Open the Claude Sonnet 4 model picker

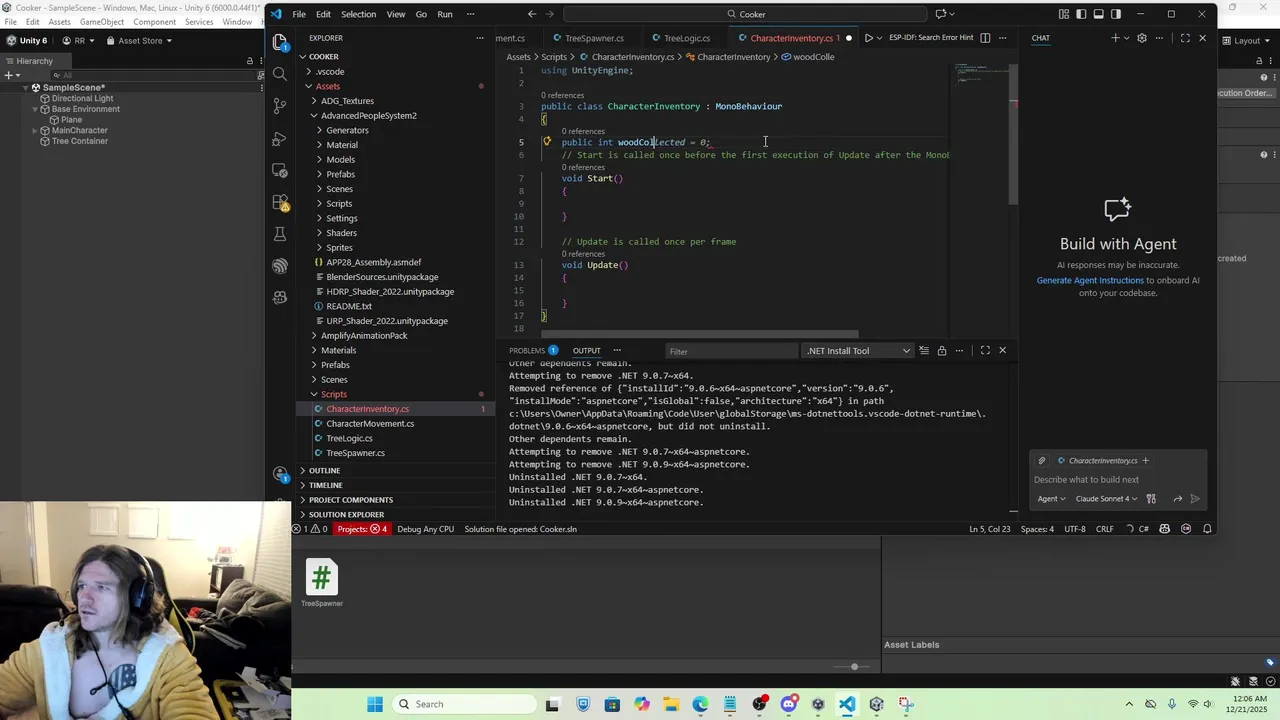click(x=1106, y=499)
